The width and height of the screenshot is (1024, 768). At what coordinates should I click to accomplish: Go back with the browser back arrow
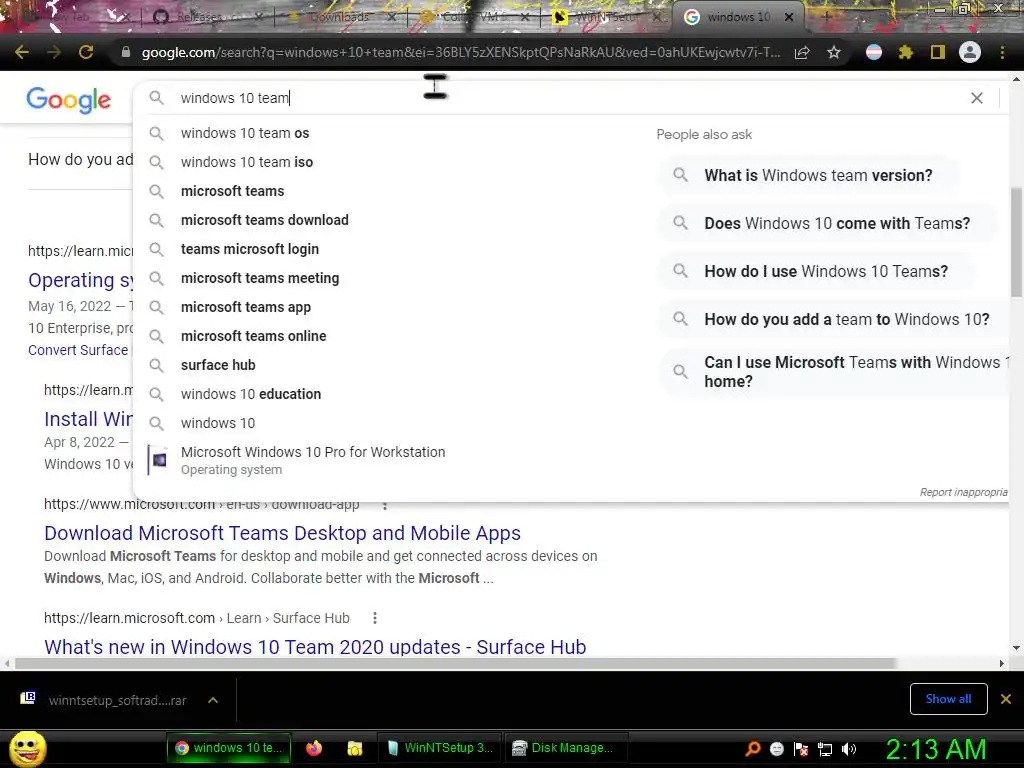pos(22,52)
